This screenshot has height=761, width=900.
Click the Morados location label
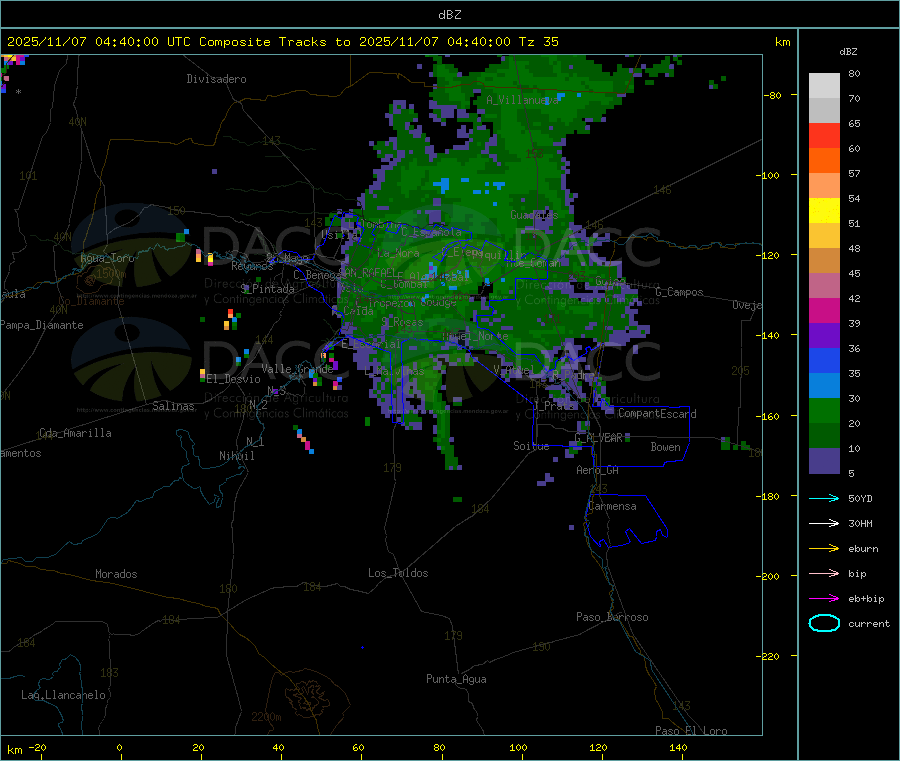pos(116,574)
